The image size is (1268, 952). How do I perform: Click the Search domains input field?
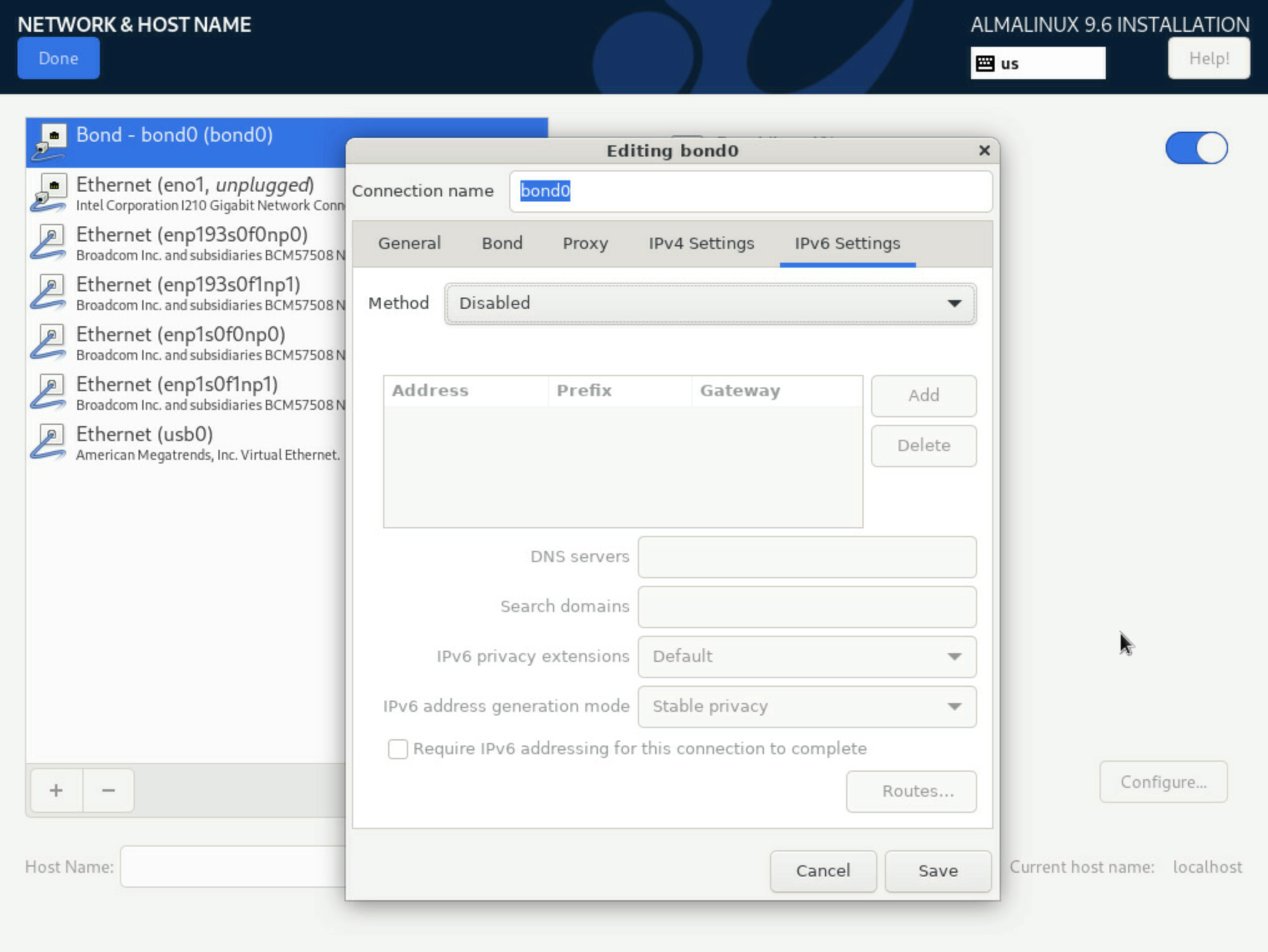807,606
